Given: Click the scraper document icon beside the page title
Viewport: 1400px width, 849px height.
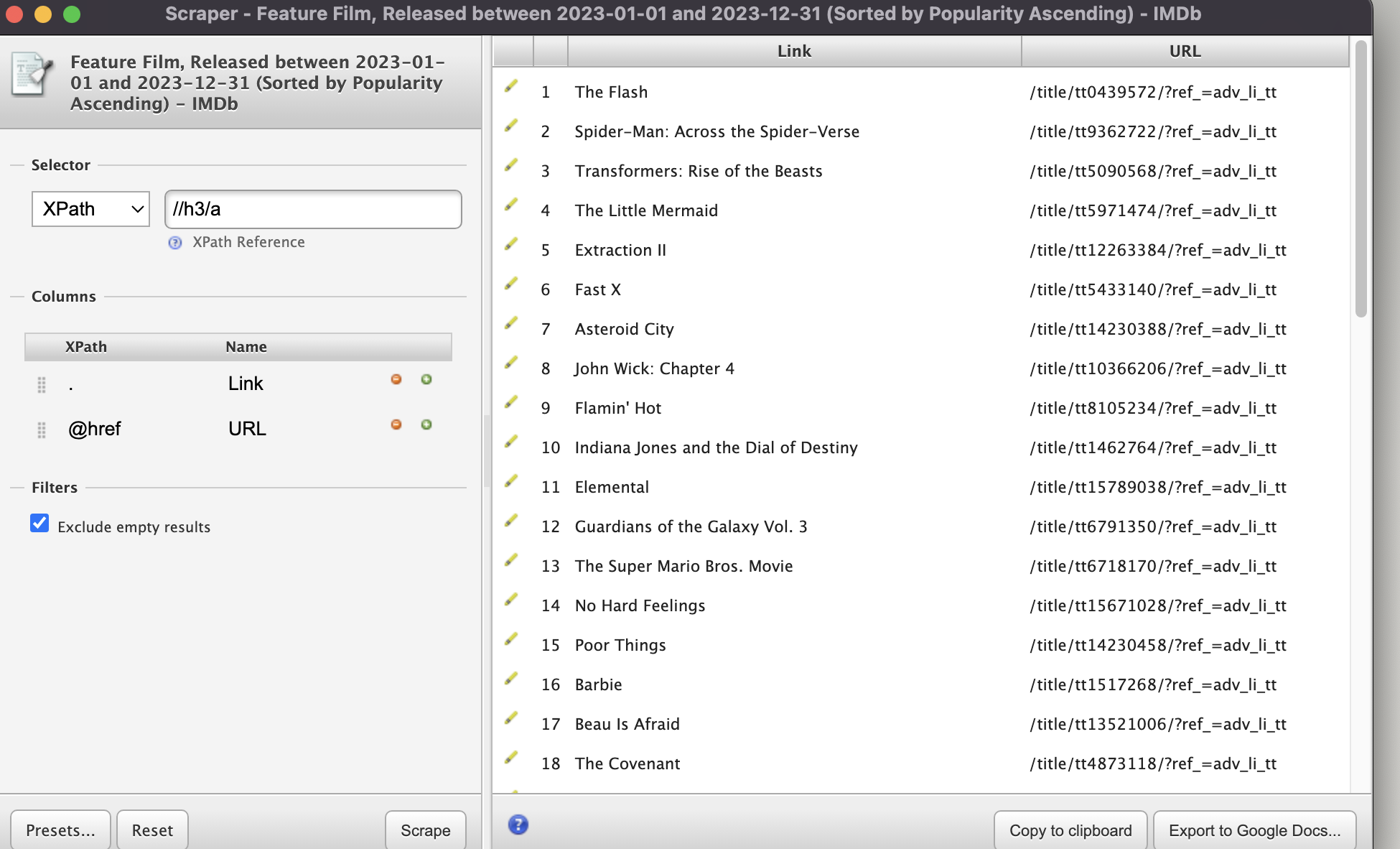Looking at the screenshot, I should pos(32,74).
